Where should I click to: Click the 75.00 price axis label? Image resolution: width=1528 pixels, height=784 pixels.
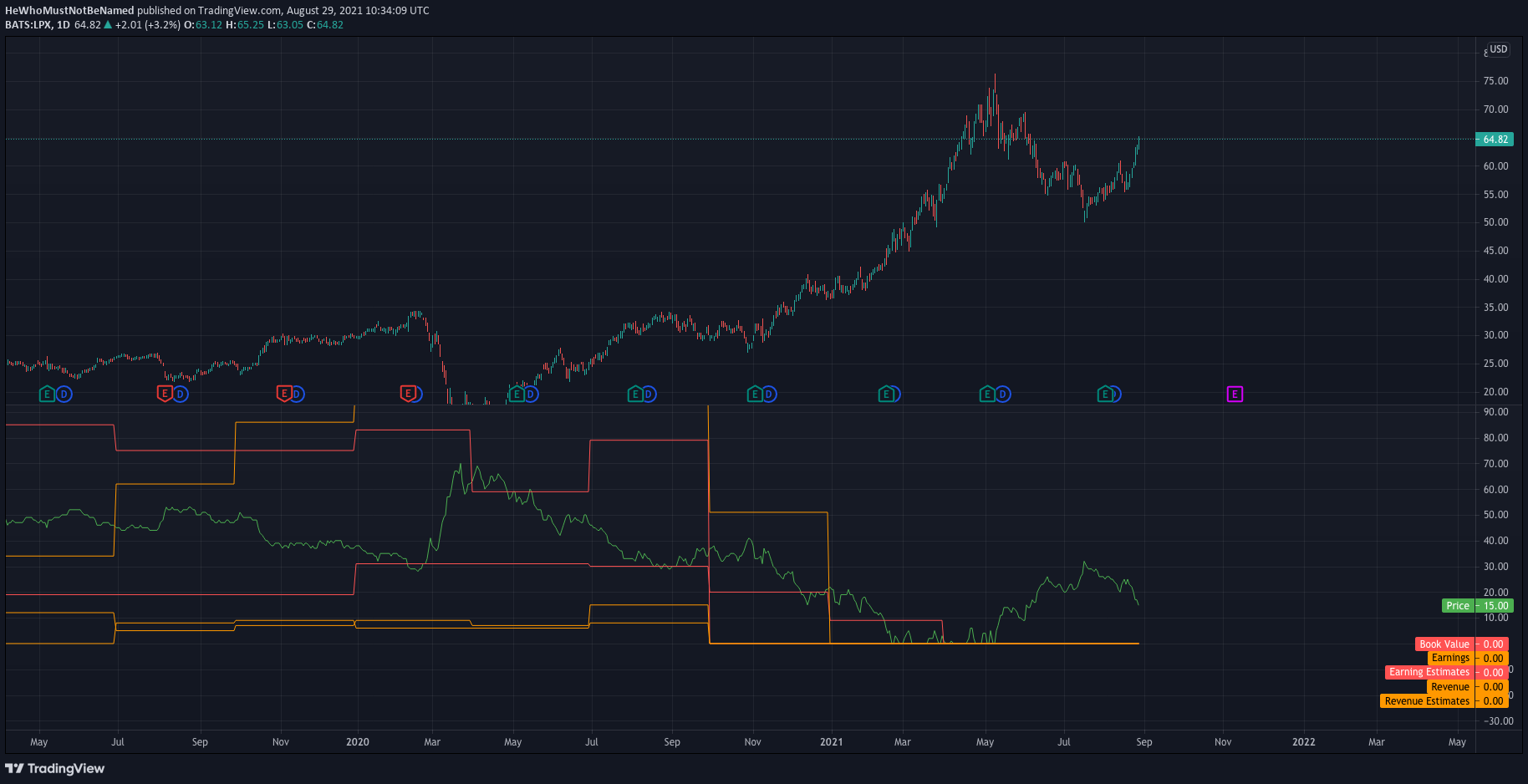1495,81
